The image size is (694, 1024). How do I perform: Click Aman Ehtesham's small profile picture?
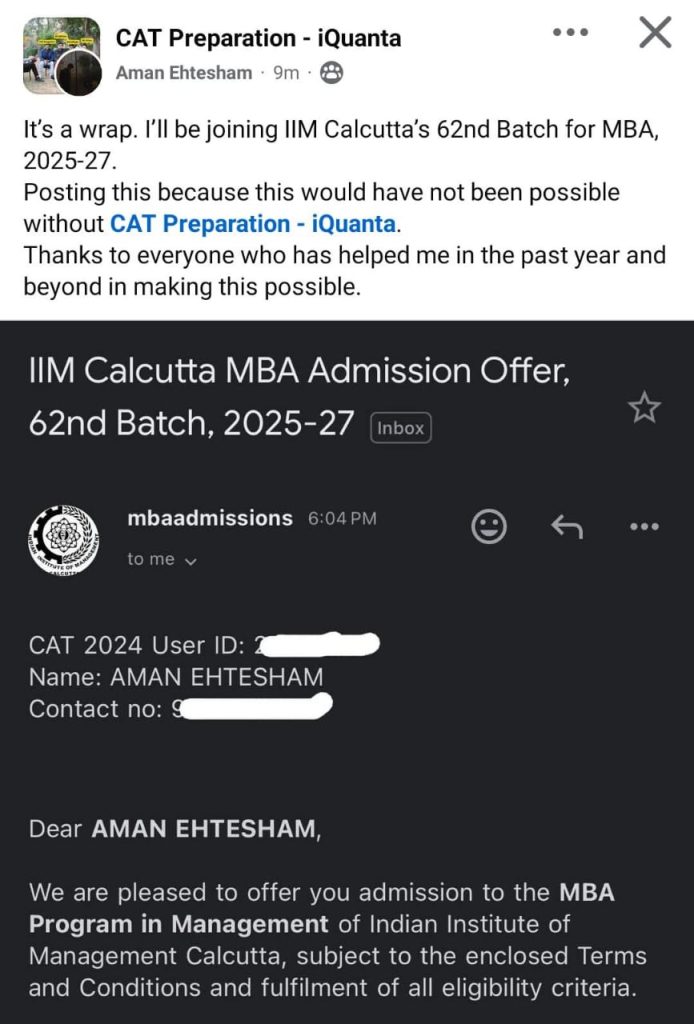click(78, 73)
